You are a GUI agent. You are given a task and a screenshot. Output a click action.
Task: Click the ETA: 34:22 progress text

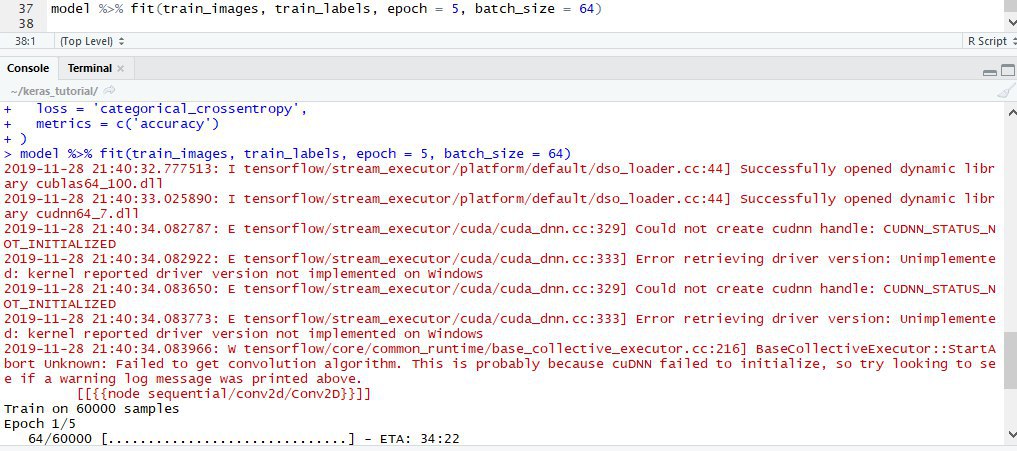coord(418,439)
